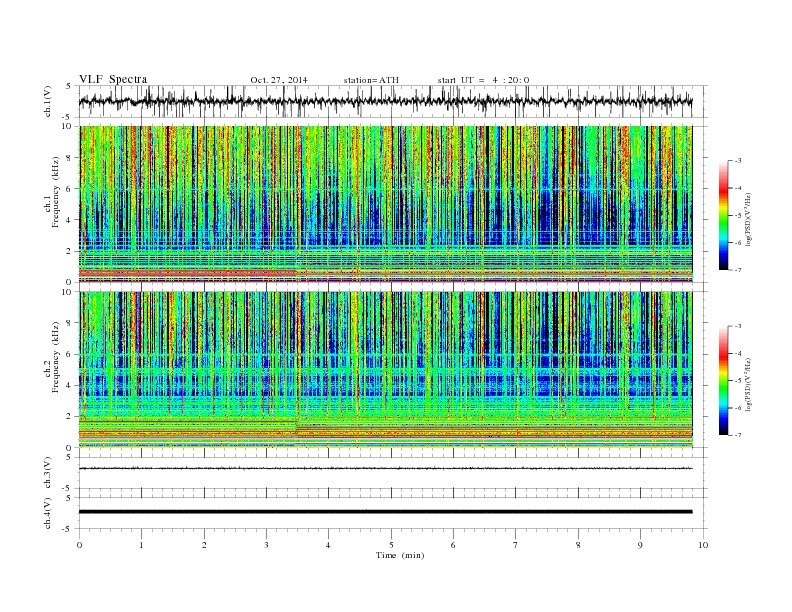Click the "9" minute tick on the time axis
The width and height of the screenshot is (792, 612).
pyautogui.click(x=640, y=545)
